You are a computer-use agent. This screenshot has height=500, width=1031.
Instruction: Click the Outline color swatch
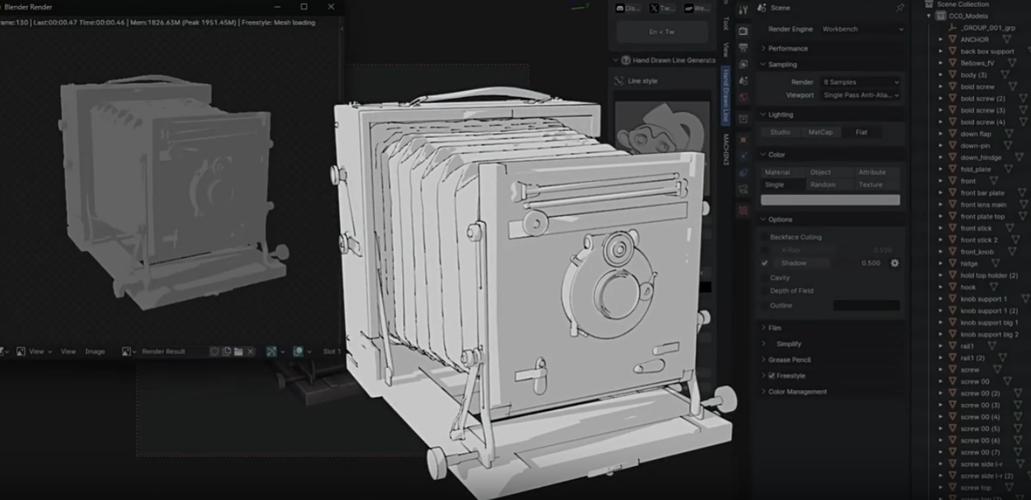[x=867, y=306]
